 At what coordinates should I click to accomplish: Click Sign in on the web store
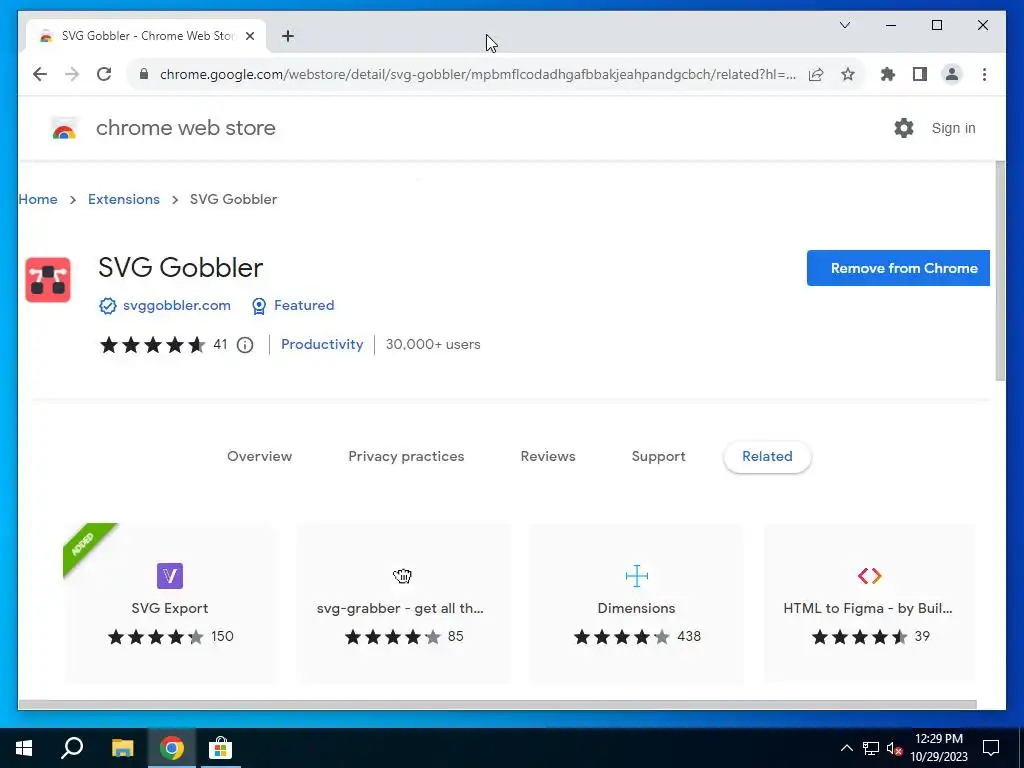click(x=953, y=128)
